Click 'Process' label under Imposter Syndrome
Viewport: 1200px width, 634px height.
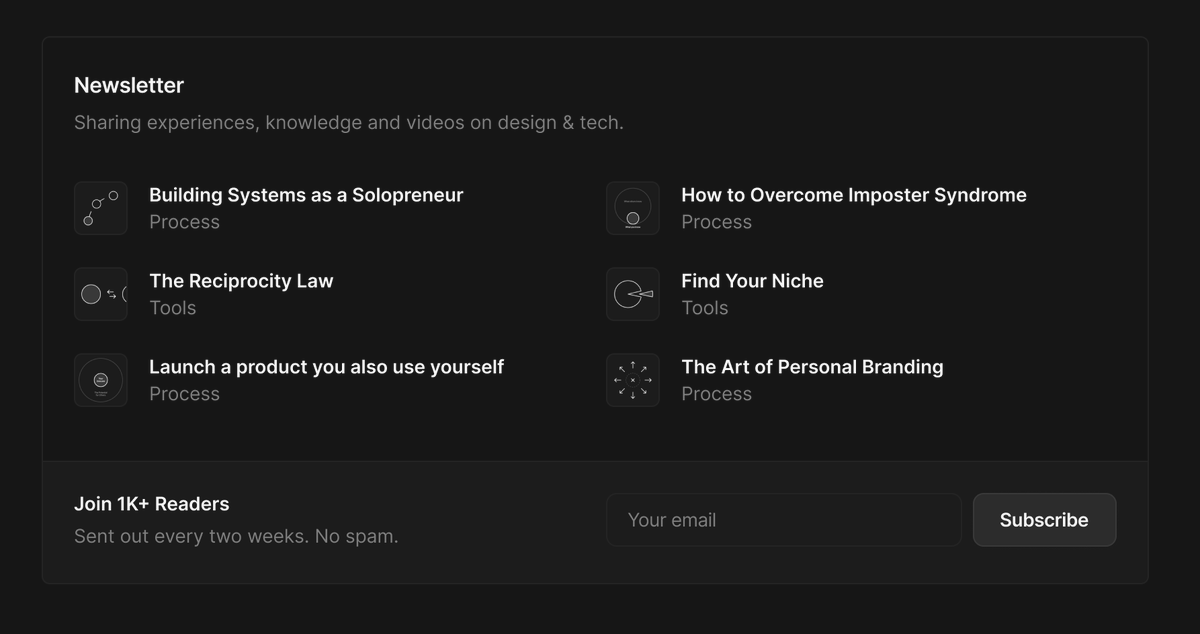coord(716,222)
